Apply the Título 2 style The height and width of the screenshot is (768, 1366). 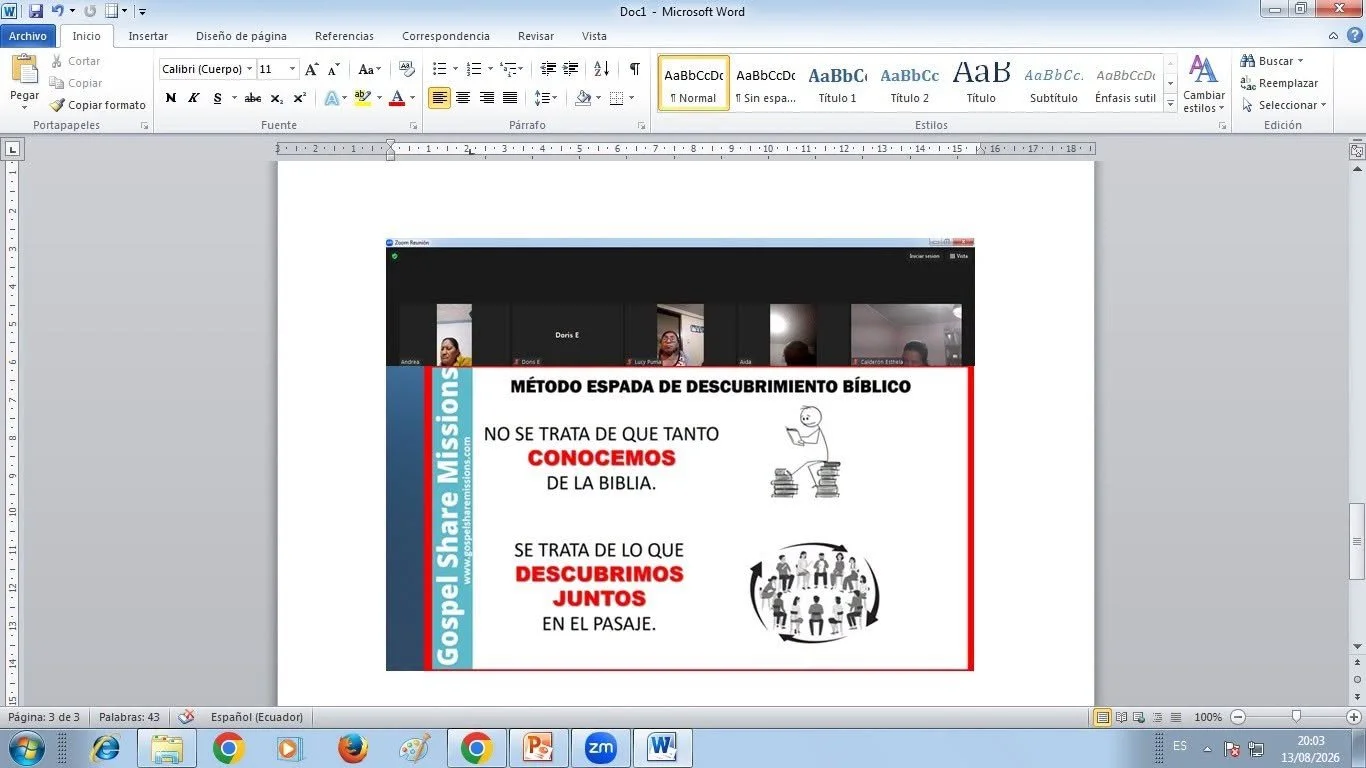pyautogui.click(x=910, y=83)
